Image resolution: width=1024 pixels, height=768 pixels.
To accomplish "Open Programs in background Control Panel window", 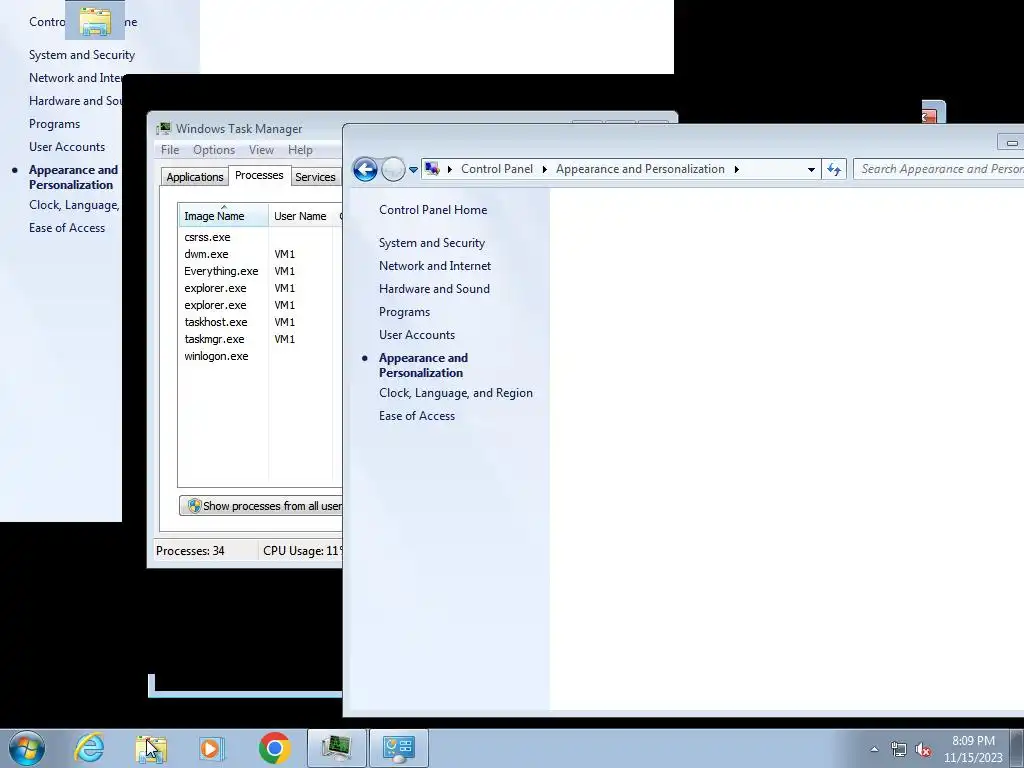I will pyautogui.click(x=54, y=124).
